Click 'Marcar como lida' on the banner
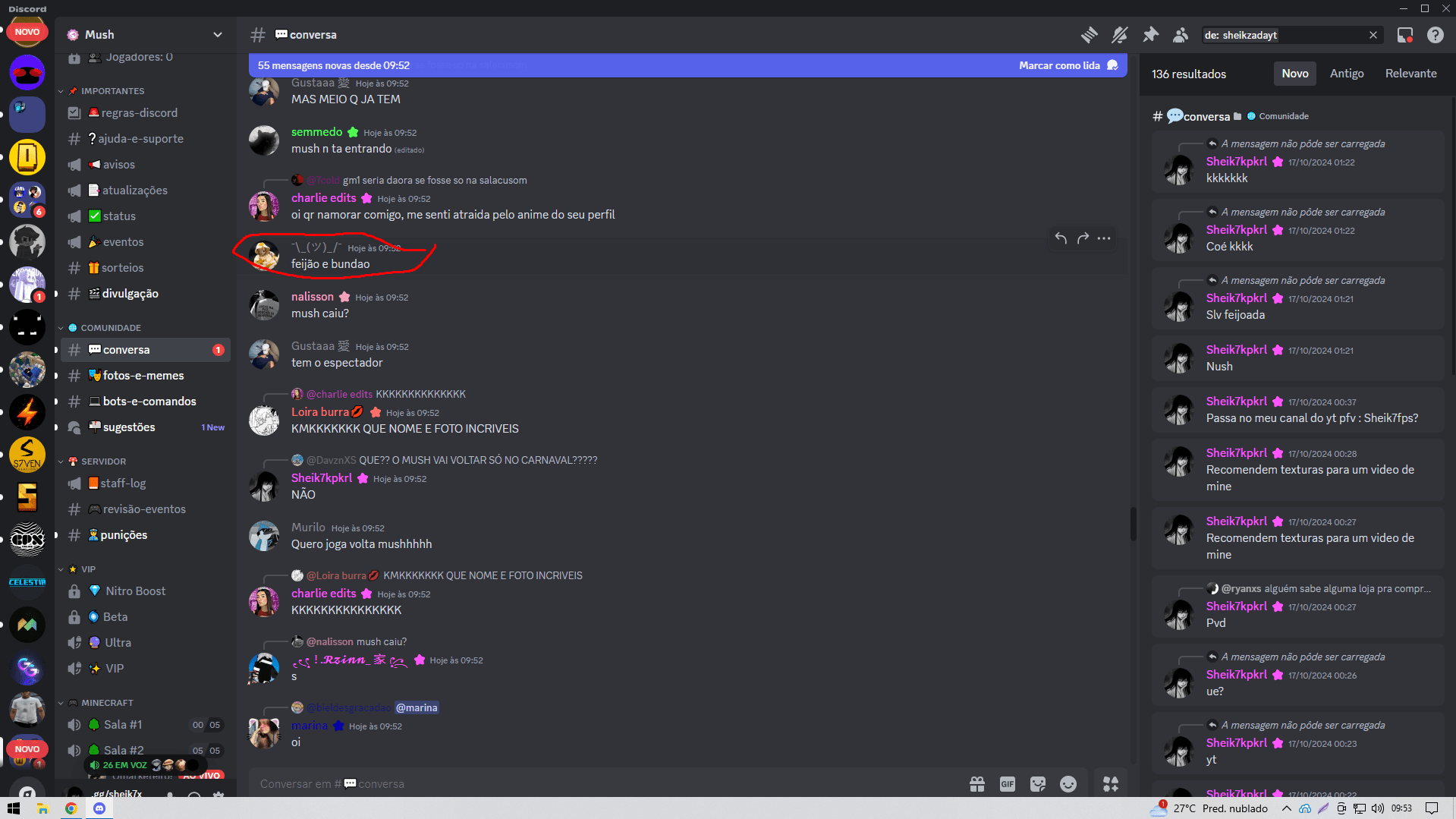 pos(1068,65)
